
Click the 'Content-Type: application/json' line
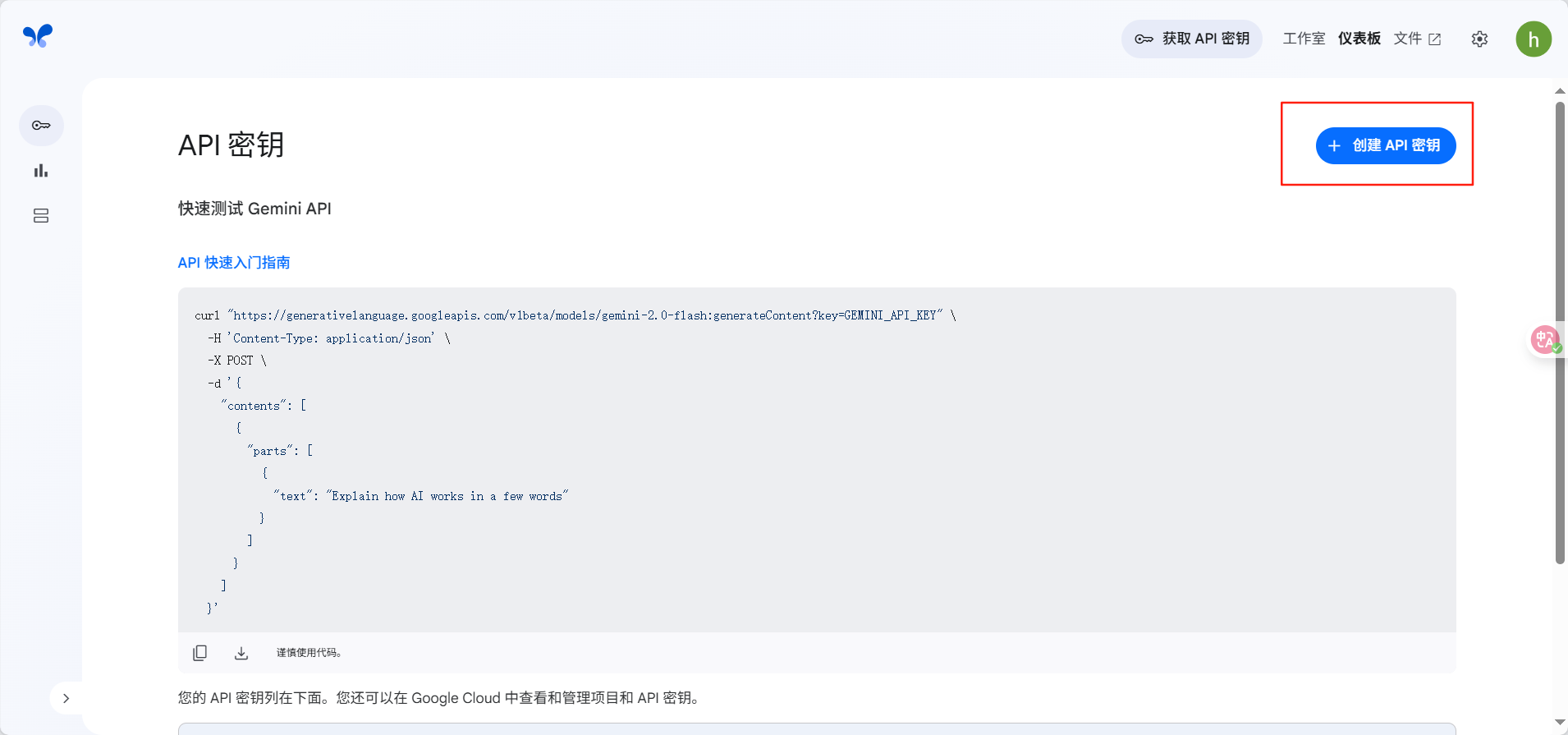click(x=329, y=338)
